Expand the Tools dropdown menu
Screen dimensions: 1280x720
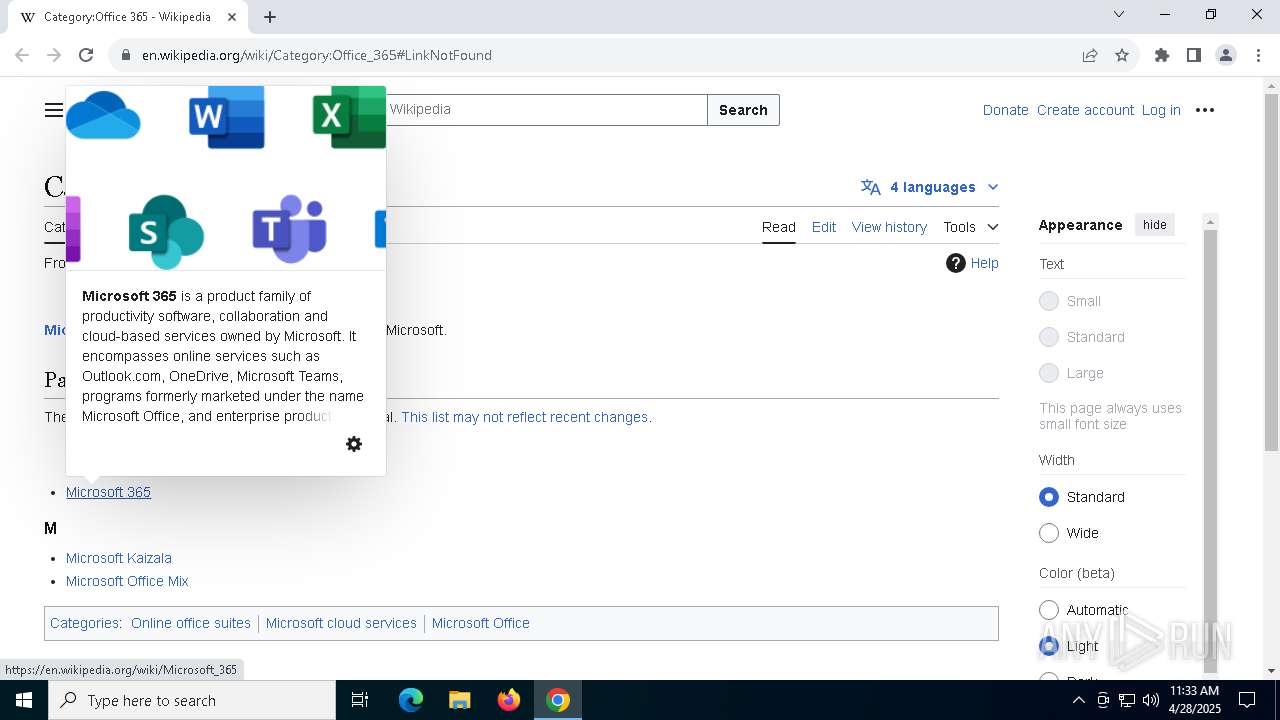click(970, 227)
